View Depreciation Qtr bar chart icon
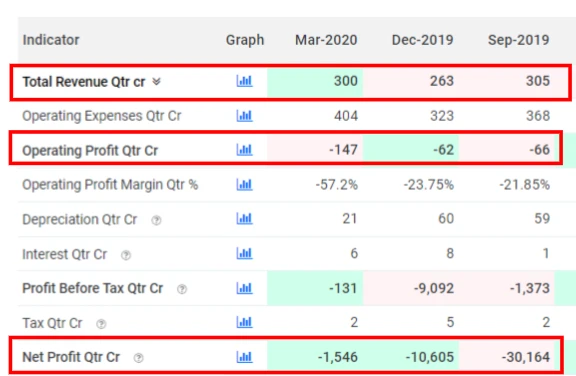Viewport: 576px width, 376px height. pyautogui.click(x=244, y=218)
